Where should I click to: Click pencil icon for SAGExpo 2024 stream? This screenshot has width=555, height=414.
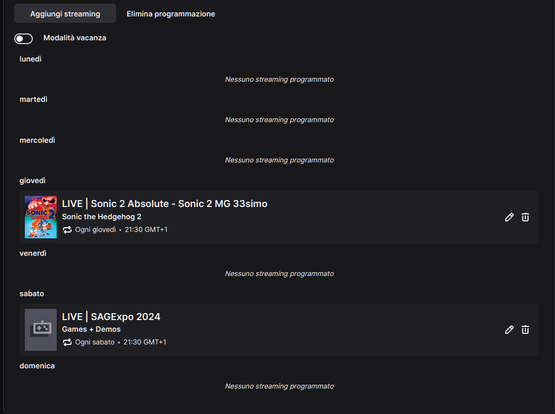coord(509,330)
